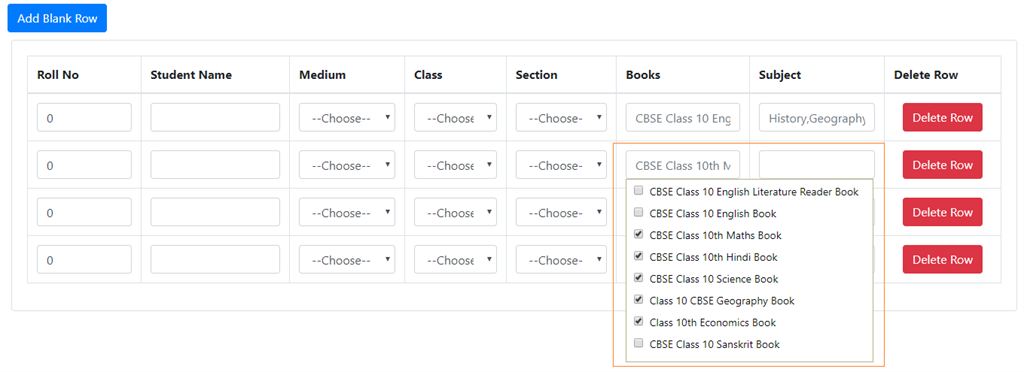The image size is (1024, 372).
Task: Delete the first table row
Action: pyautogui.click(x=942, y=117)
